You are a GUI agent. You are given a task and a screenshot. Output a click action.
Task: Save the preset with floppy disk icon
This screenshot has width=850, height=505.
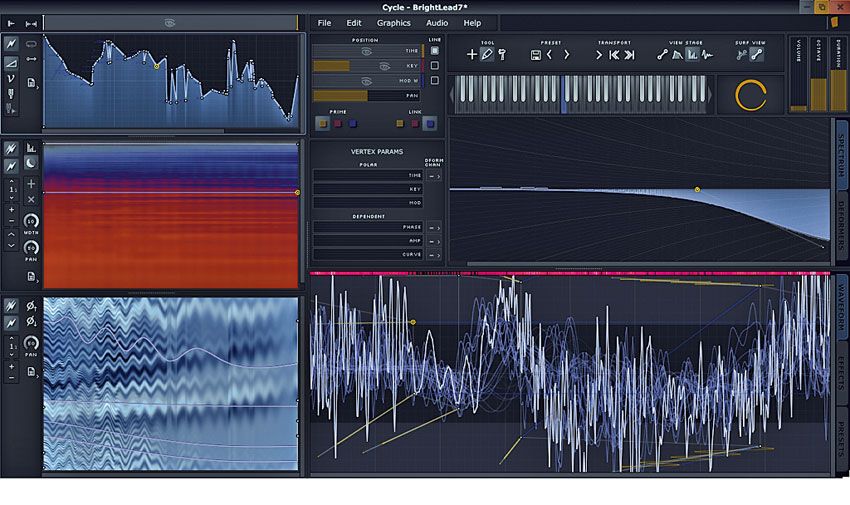[536, 55]
